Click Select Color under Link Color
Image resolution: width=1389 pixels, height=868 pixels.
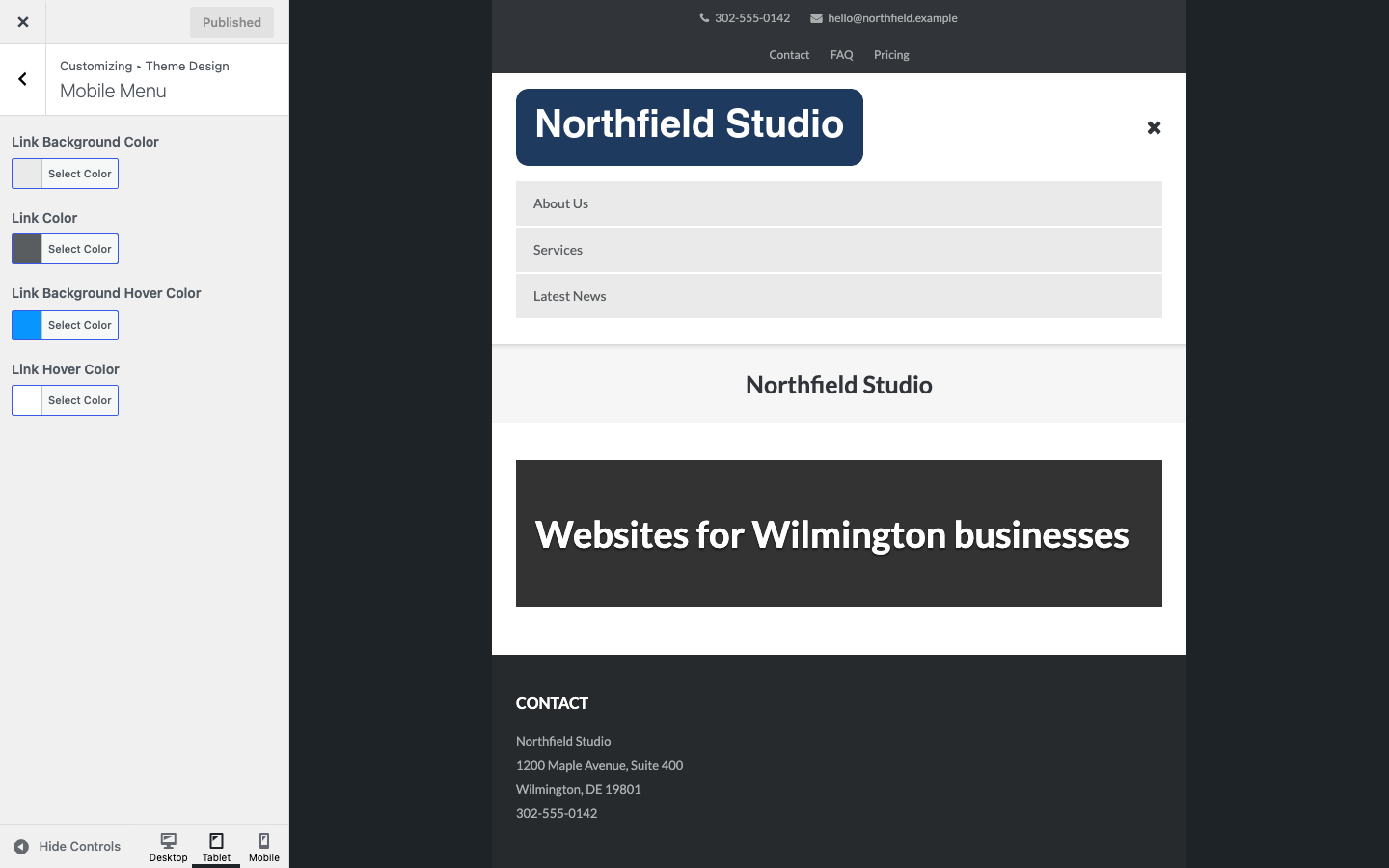80,249
